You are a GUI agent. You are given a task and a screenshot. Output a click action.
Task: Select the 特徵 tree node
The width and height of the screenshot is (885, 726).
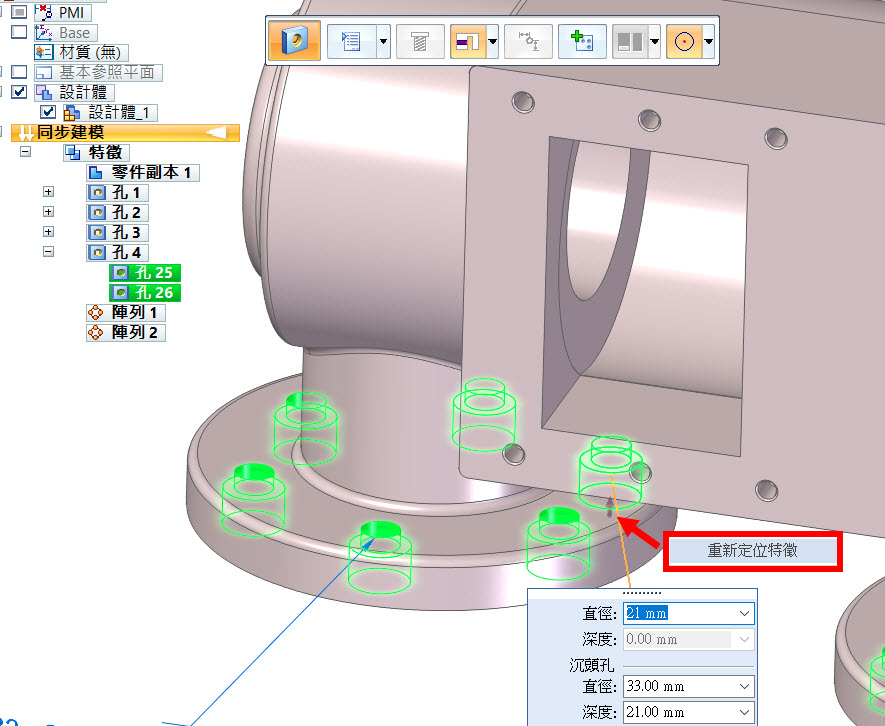[x=97, y=152]
